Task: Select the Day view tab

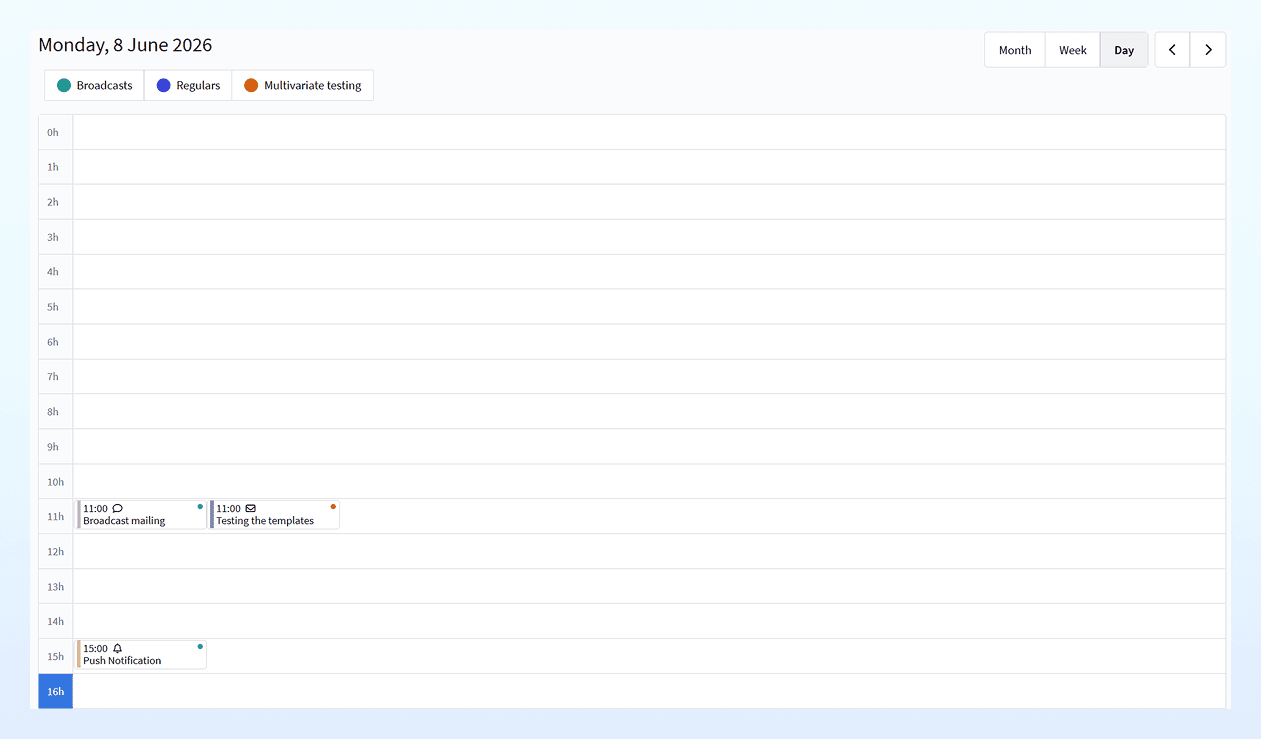Action: coord(1124,50)
